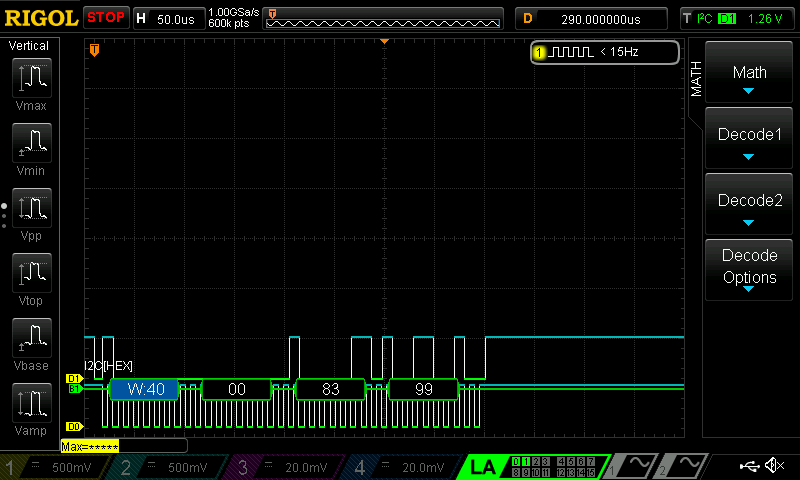This screenshot has width=800, height=480.
Task: Click the waveform memory overview bar
Action: (383, 19)
